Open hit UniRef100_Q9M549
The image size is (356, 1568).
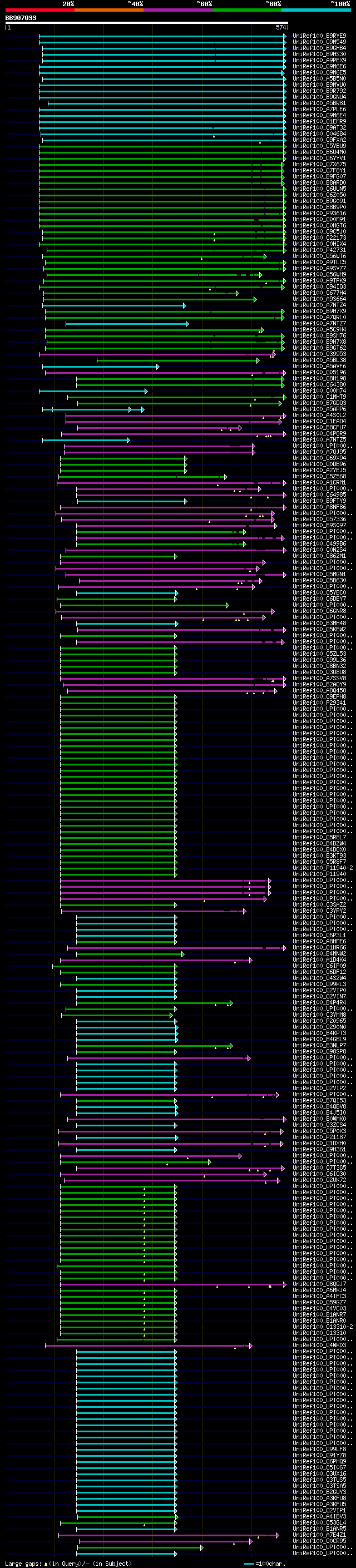(319, 42)
